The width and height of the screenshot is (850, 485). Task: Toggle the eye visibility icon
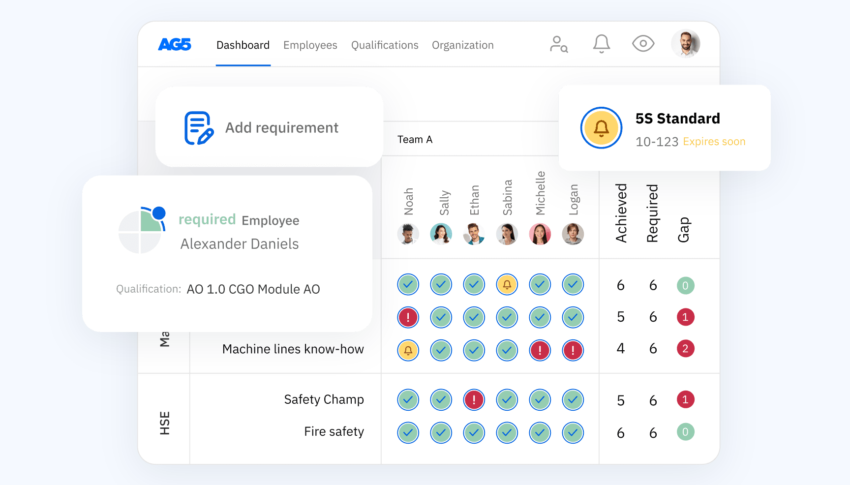coord(643,44)
